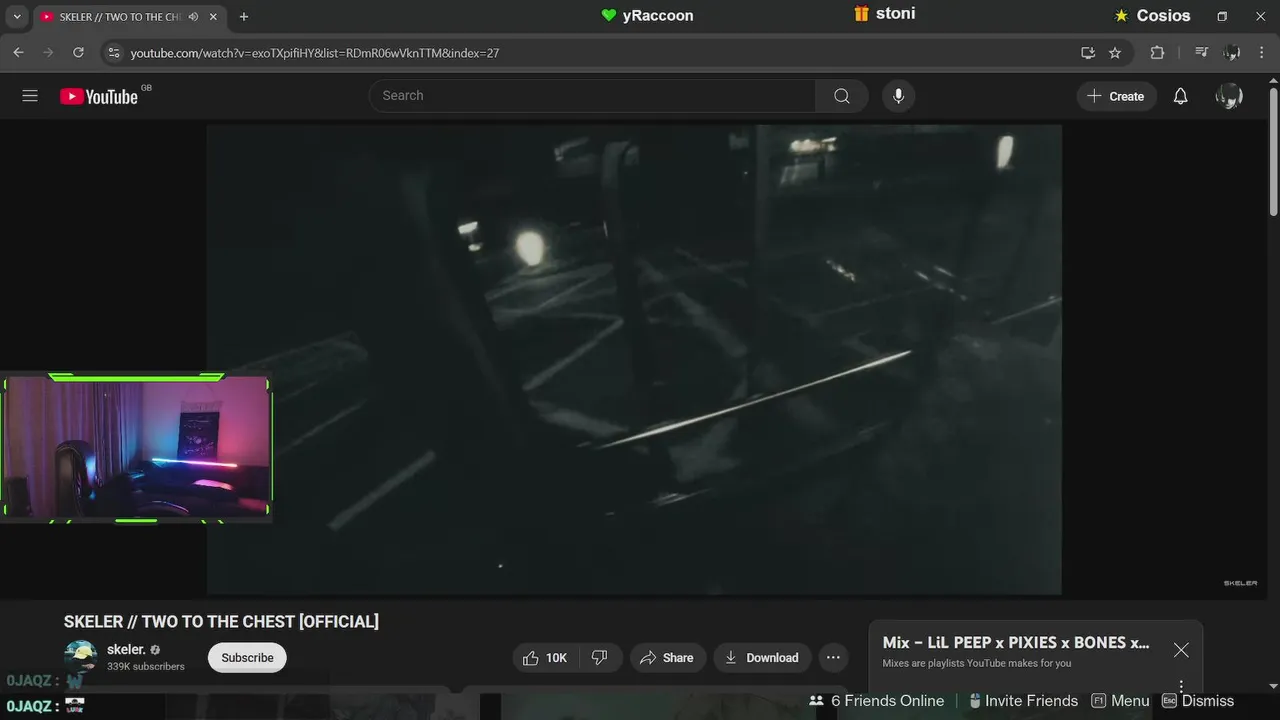Focus the YouTube search box

[x=592, y=96]
